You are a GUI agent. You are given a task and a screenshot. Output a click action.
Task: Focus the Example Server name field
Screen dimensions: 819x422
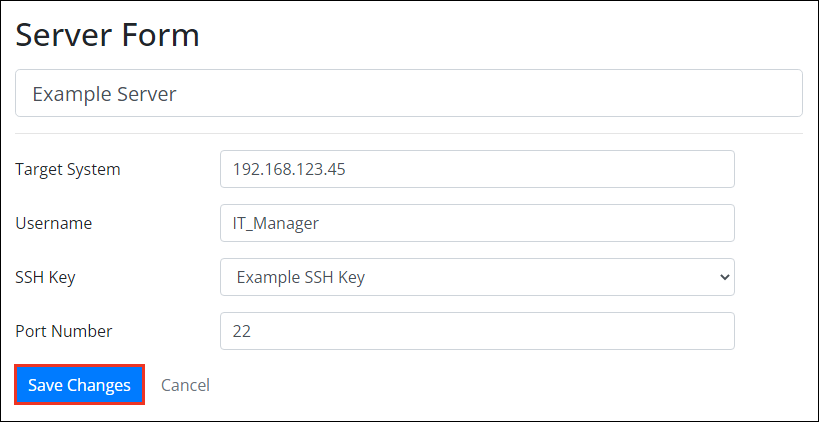pos(408,93)
